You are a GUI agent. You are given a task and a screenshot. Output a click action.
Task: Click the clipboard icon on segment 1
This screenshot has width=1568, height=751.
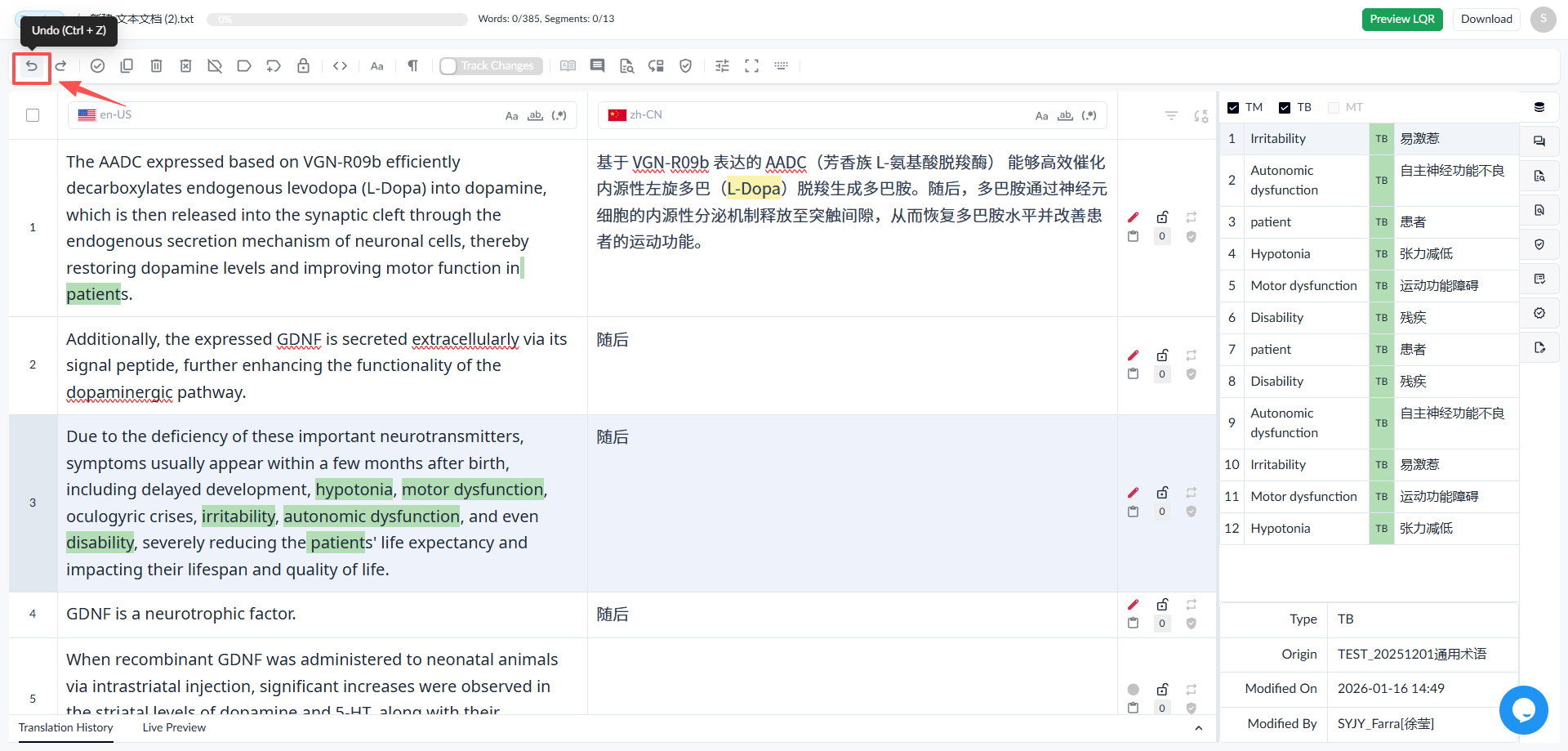(1133, 236)
